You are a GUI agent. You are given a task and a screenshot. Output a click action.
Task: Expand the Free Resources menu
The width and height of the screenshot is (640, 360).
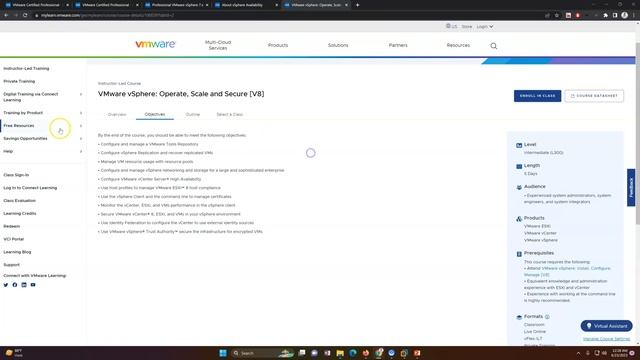pos(81,126)
